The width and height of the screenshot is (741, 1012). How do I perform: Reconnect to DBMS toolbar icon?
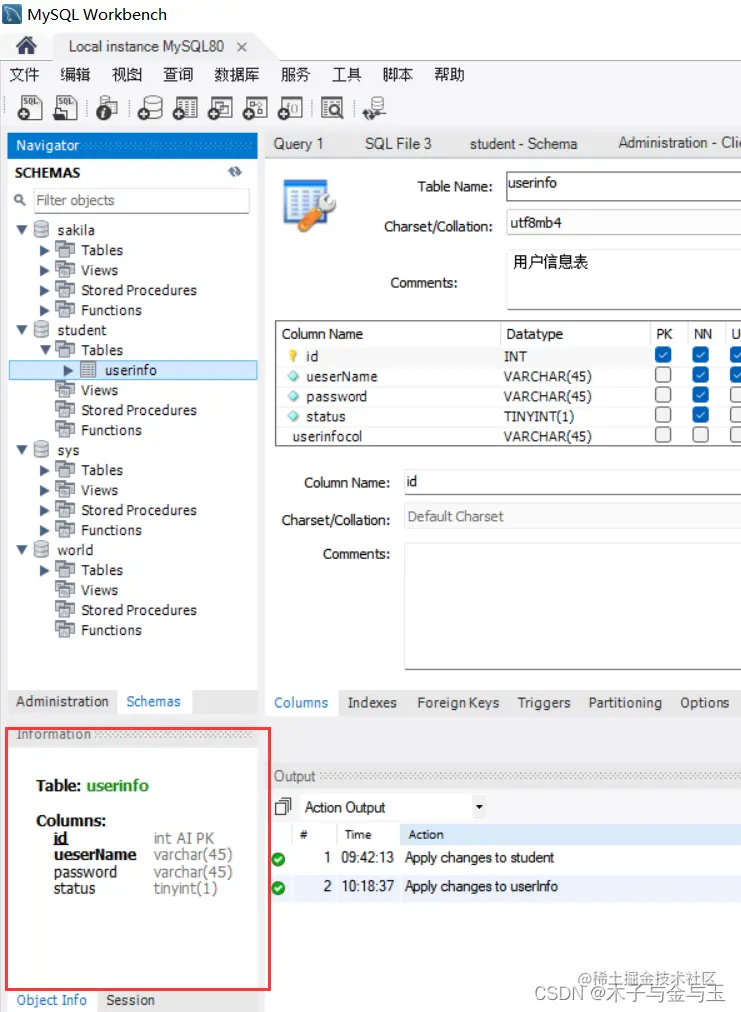pyautogui.click(x=374, y=108)
